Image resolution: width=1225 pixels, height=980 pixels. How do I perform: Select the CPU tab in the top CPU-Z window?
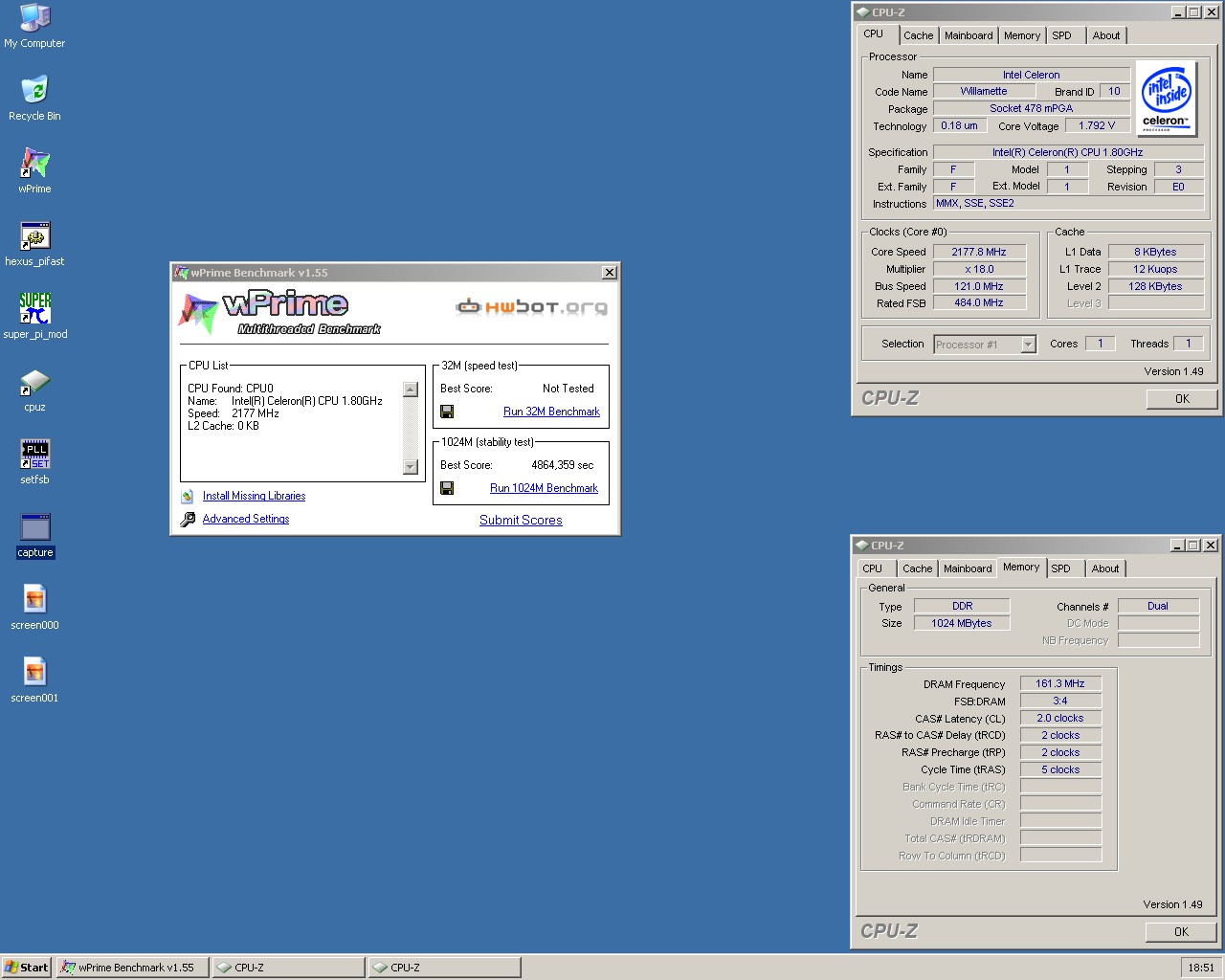point(874,33)
